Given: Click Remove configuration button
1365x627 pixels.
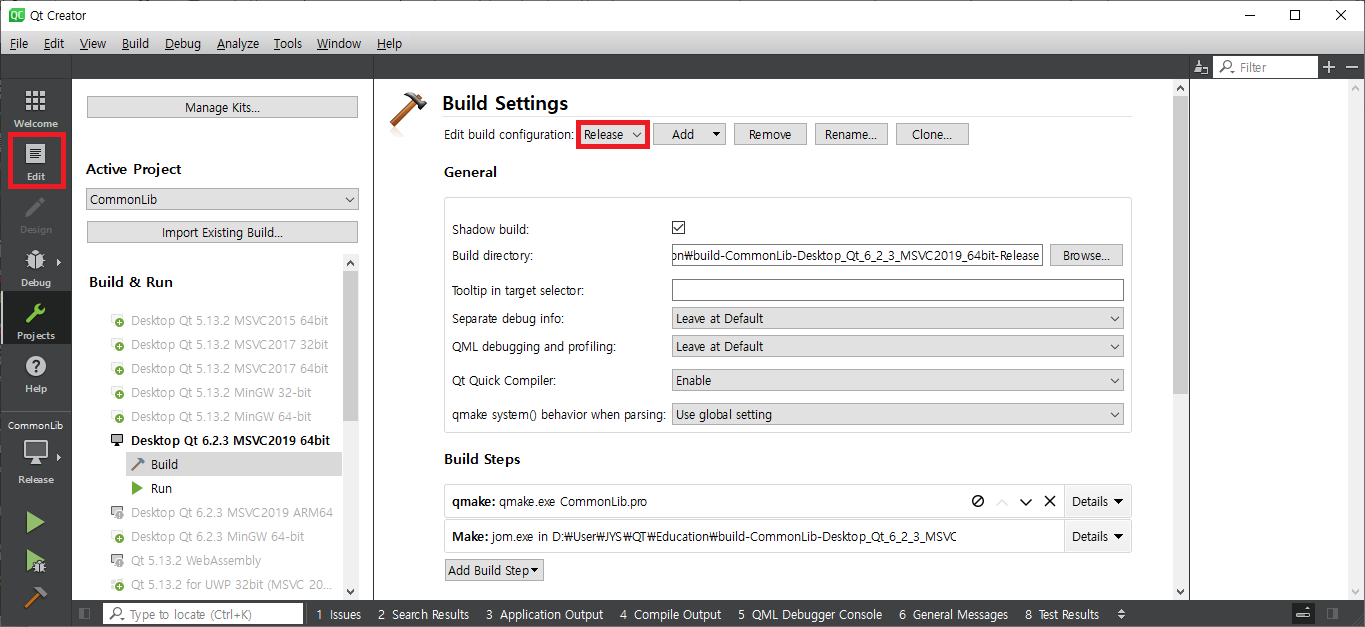Looking at the screenshot, I should 770,134.
